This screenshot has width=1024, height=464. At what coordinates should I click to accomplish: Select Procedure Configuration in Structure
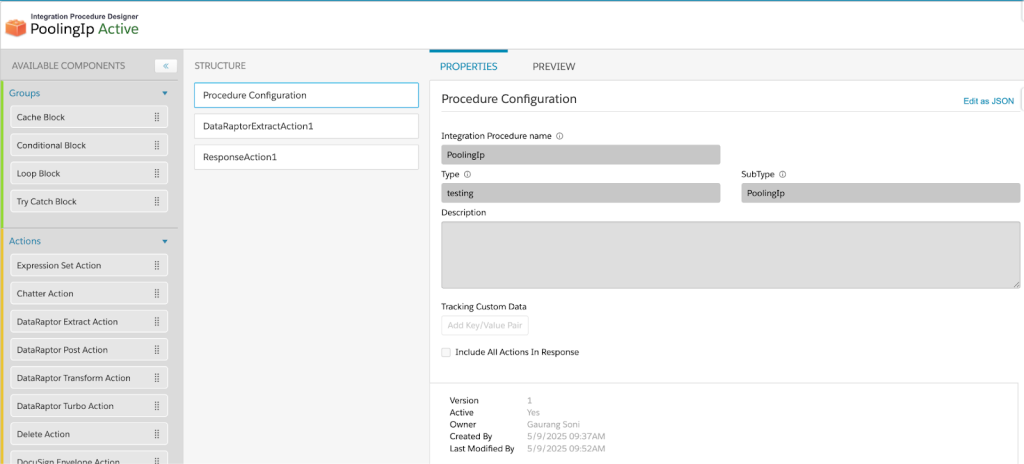(306, 95)
